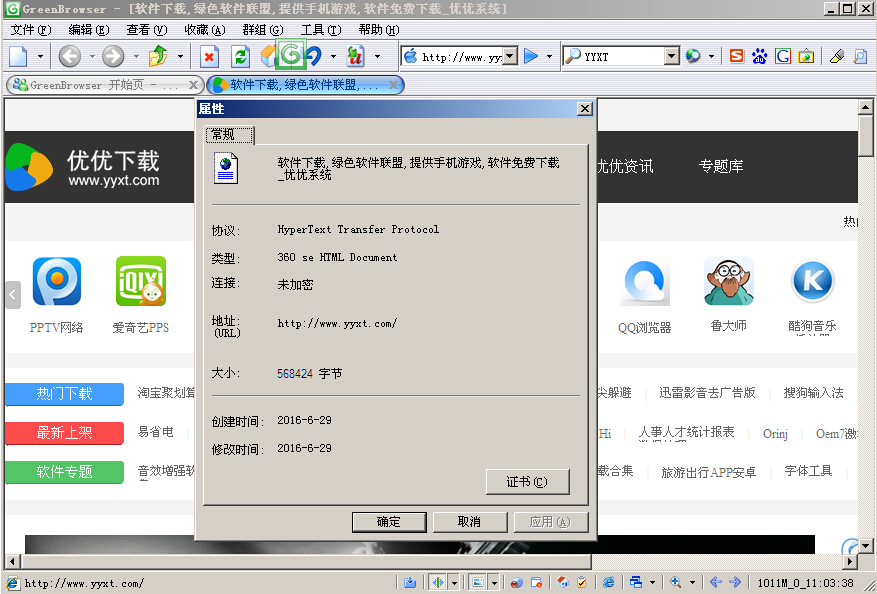The height and width of the screenshot is (594, 877).
Task: Open the 群组(G) menu
Action: 263,30
